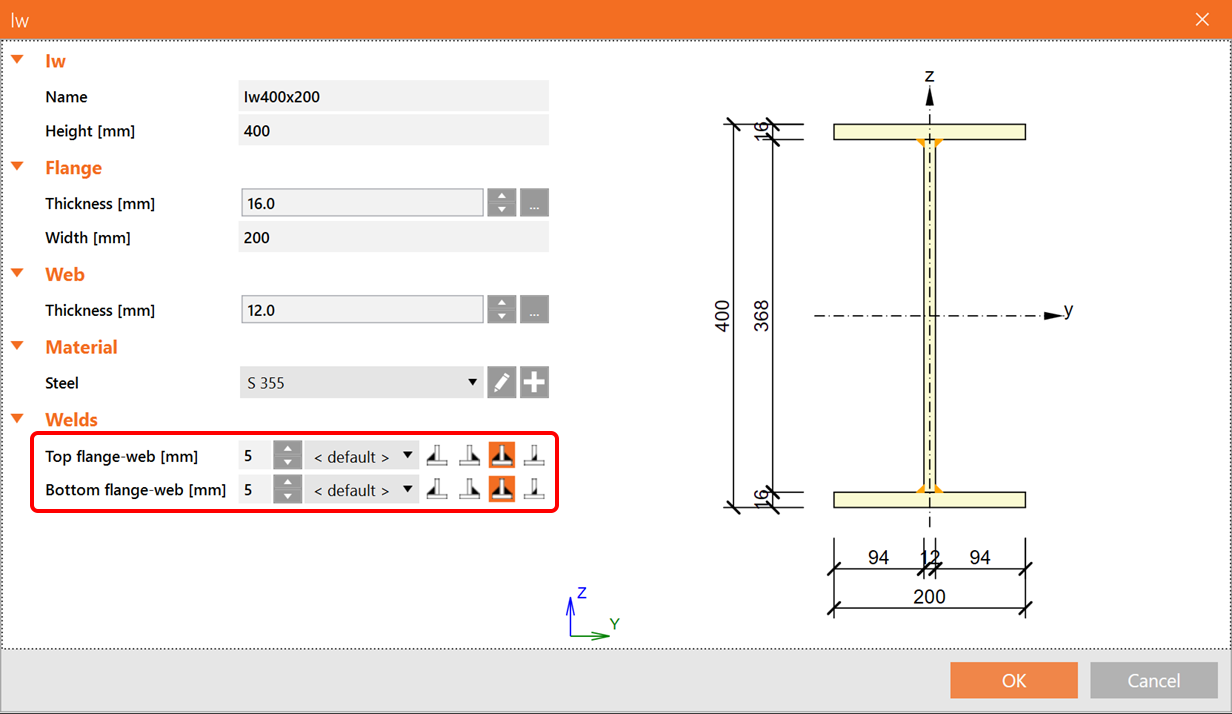Select left-side fillet weld for bottom flange-web
Image resolution: width=1232 pixels, height=714 pixels.
click(436, 489)
